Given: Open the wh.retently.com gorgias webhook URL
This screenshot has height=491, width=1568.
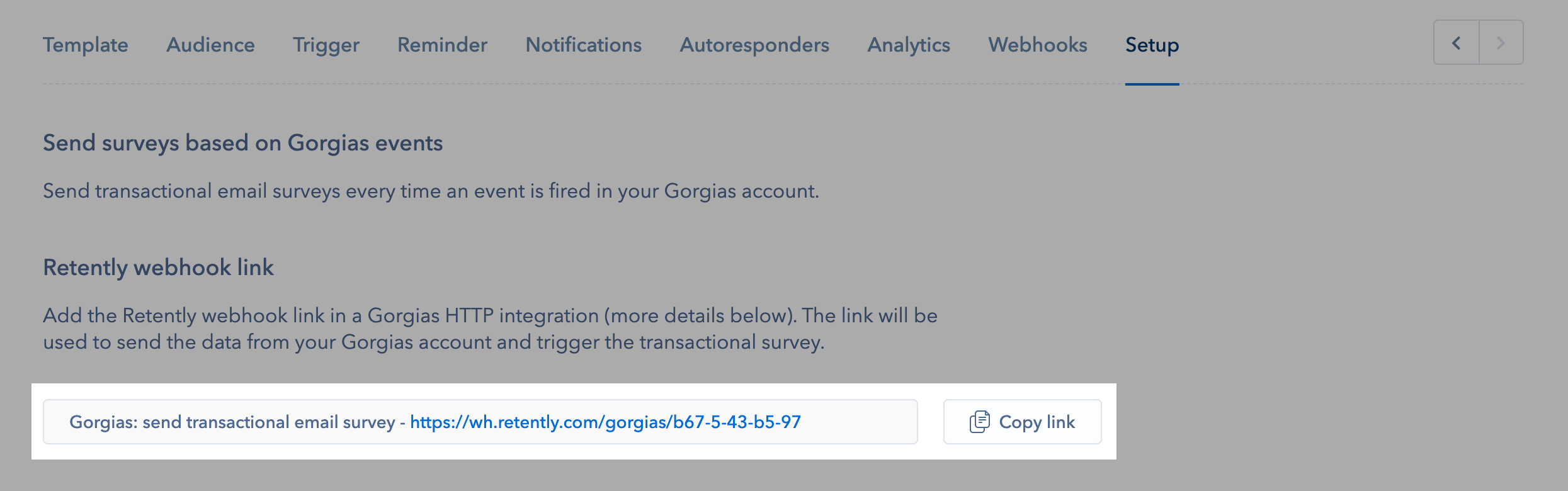Looking at the screenshot, I should point(606,422).
